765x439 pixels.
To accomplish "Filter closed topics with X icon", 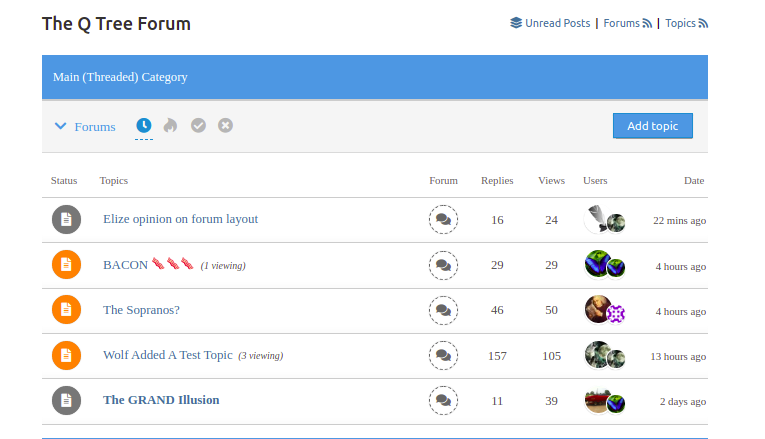I will (x=225, y=125).
